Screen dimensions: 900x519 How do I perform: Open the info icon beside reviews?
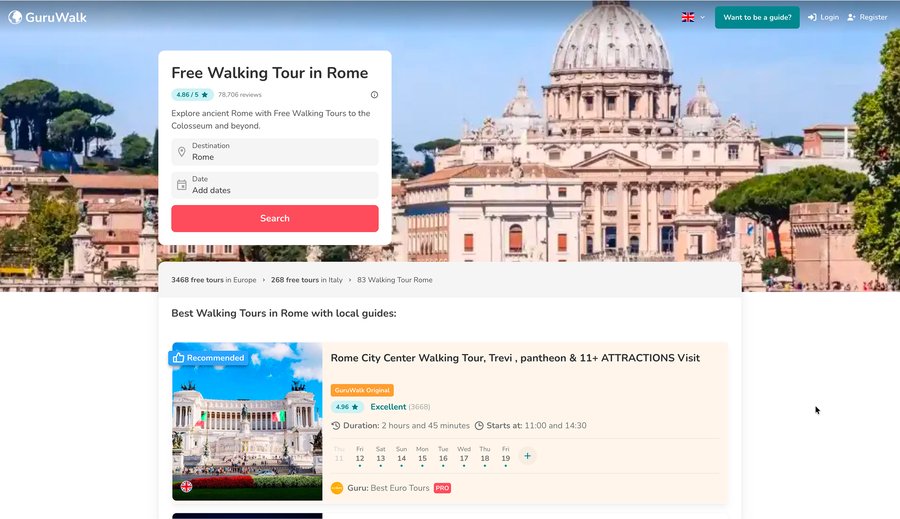374,95
